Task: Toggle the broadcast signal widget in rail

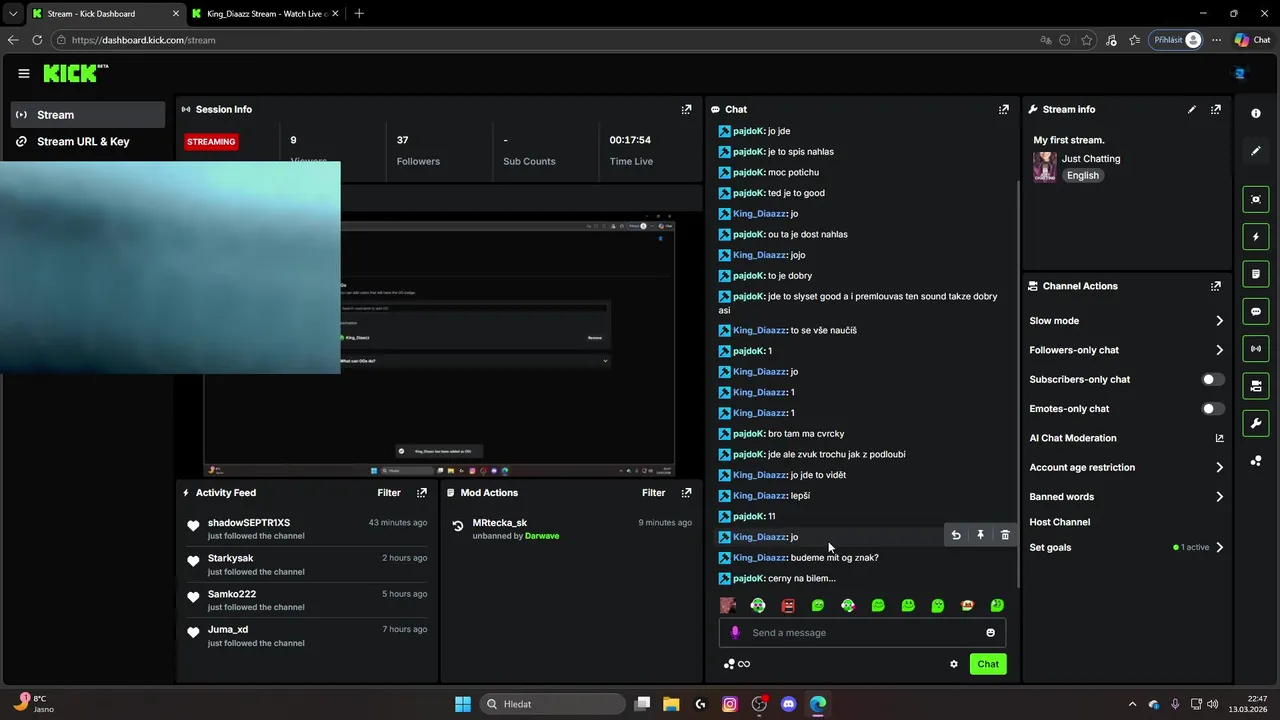Action: 1256,348
